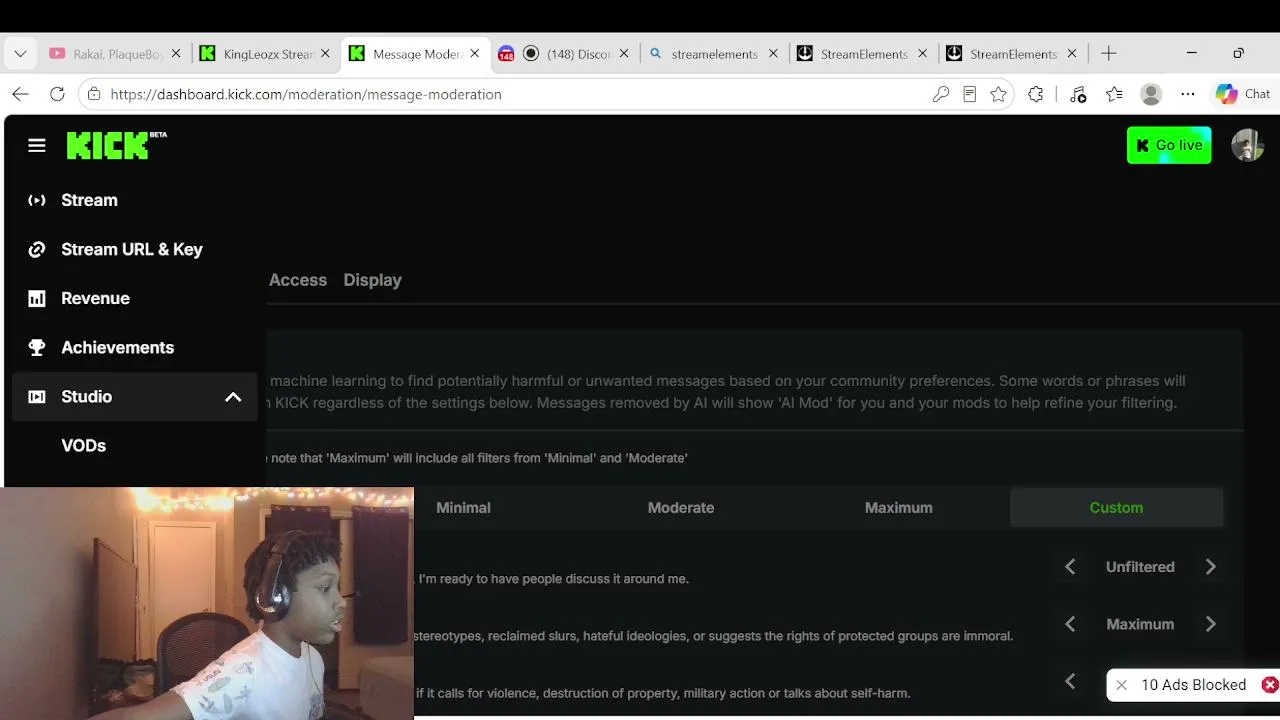Open the saved passwords key icon

click(x=940, y=94)
